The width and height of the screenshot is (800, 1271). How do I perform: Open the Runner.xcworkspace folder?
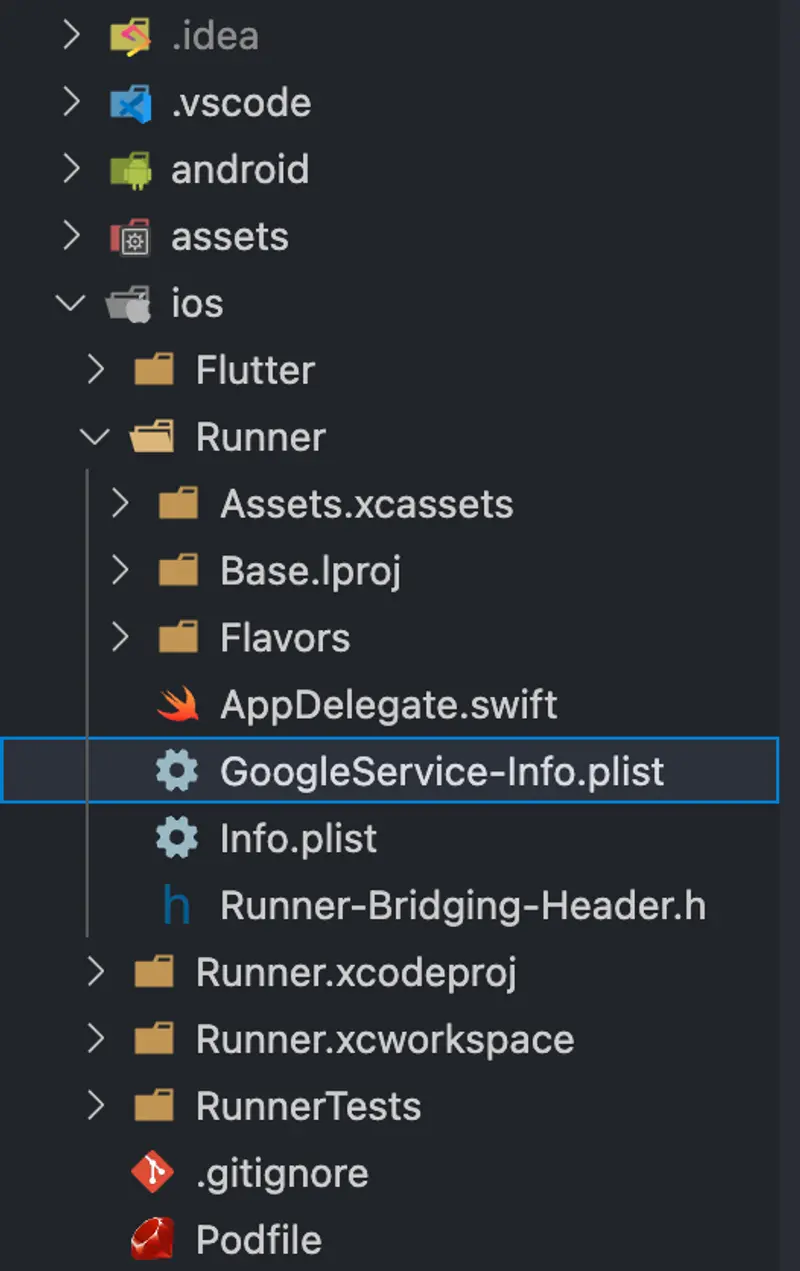coord(384,1039)
